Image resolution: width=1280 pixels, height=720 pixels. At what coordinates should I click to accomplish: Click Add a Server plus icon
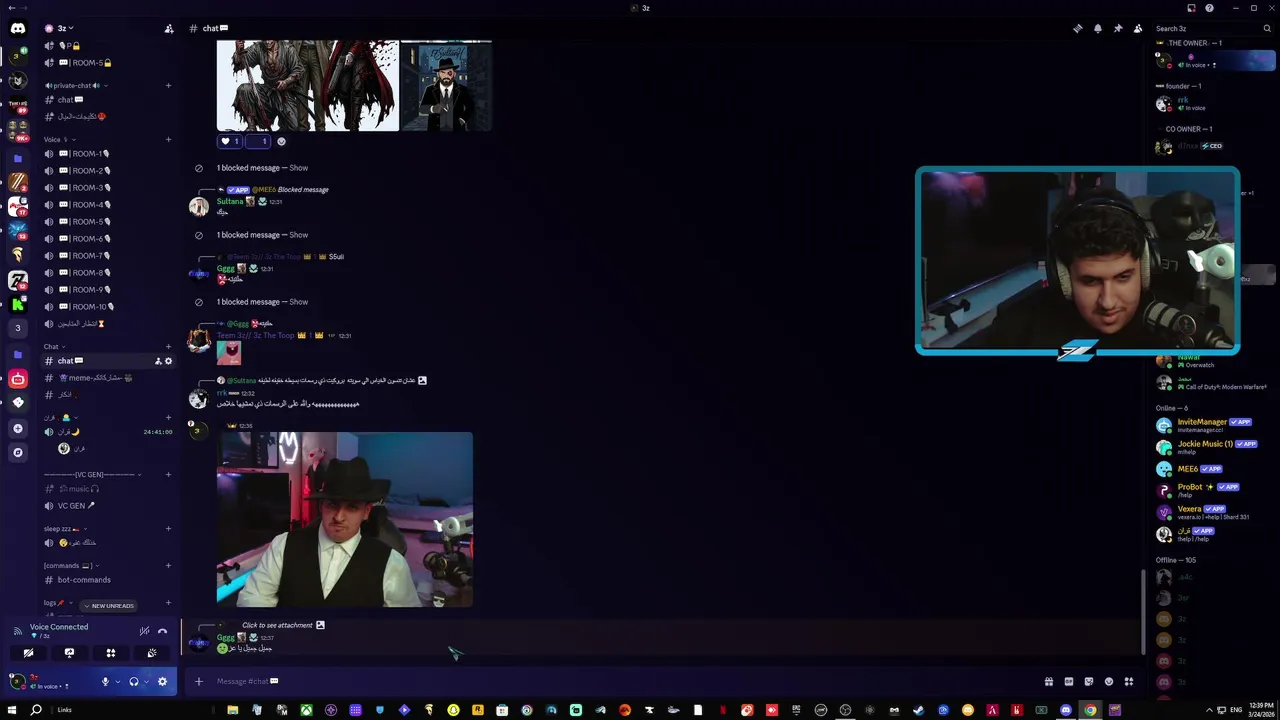point(18,428)
